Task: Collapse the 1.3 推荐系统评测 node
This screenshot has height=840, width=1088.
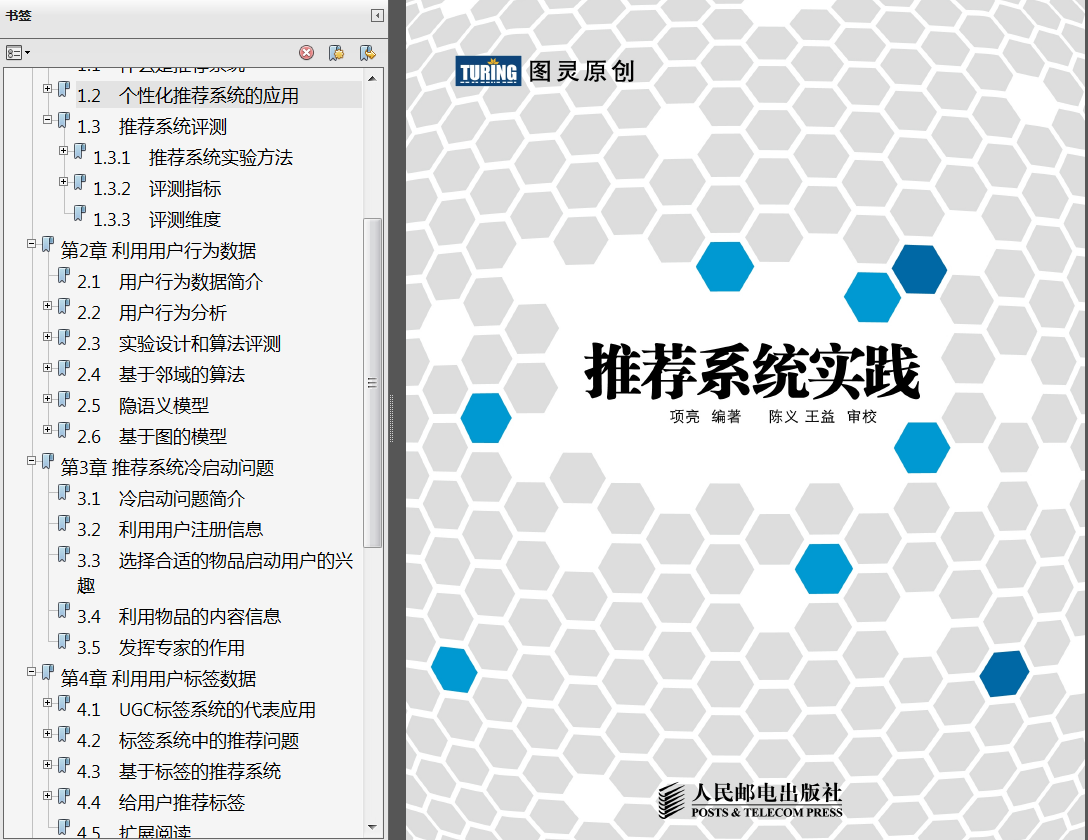Action: pos(47,119)
